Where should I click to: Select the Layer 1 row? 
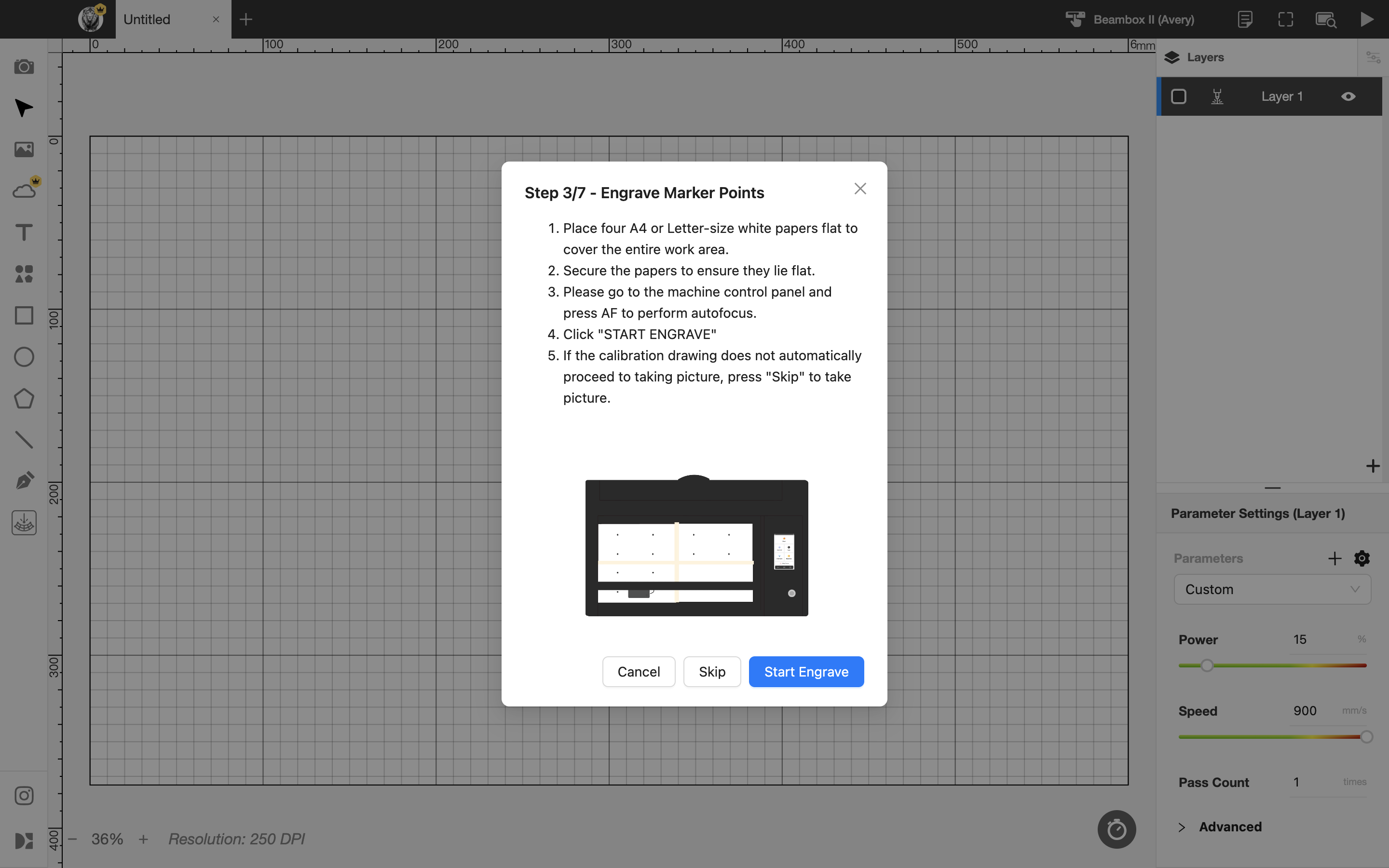(1269, 96)
